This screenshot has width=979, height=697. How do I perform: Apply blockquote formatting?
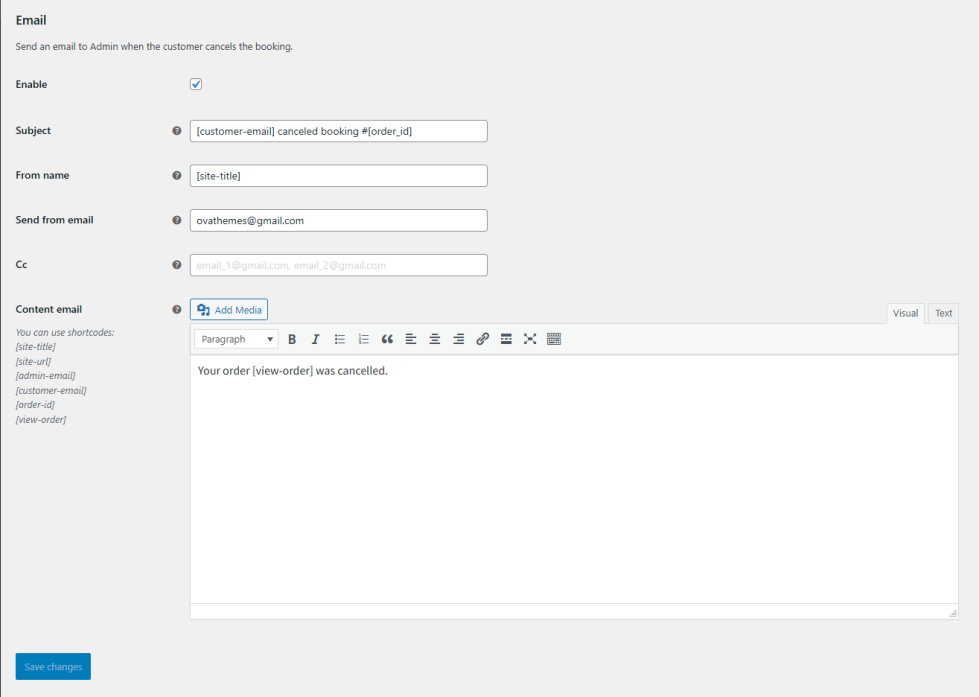pyautogui.click(x=387, y=339)
